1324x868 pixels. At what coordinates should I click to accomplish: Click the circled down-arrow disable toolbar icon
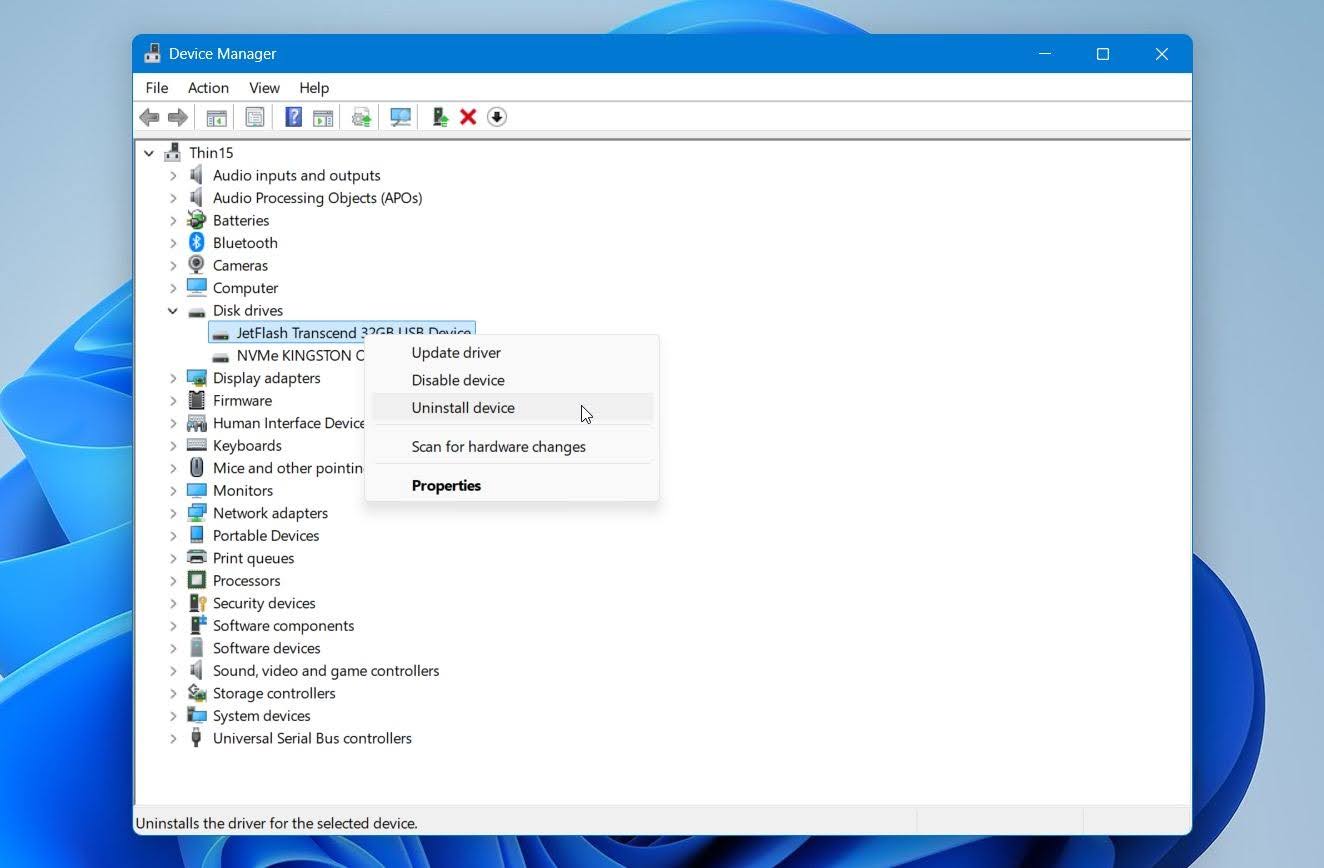497,118
